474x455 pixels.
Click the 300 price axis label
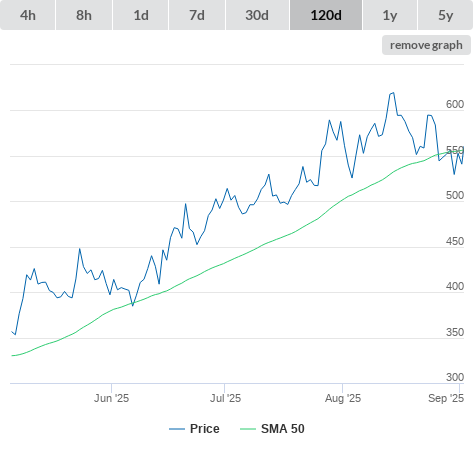[455, 377]
